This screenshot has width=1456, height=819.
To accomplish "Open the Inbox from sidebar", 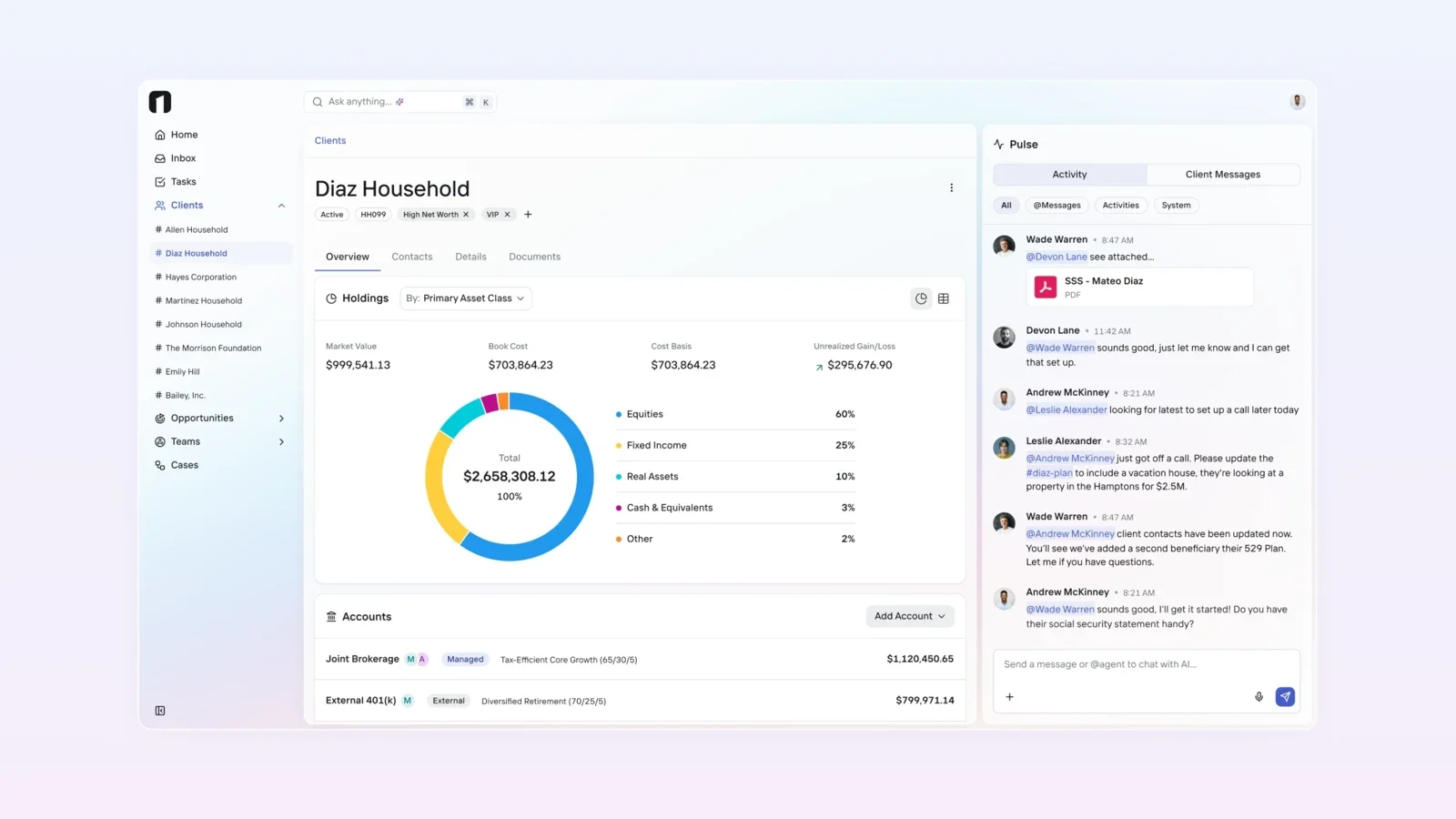I will (176, 158).
